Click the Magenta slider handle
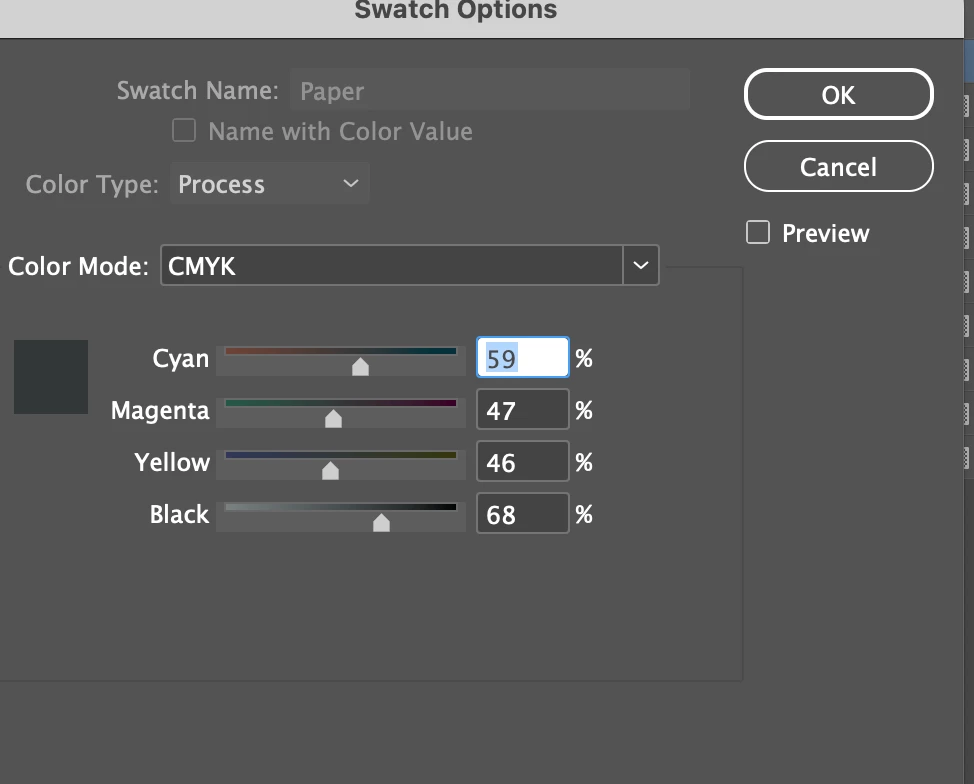Screen dimensions: 974x784 coord(334,419)
